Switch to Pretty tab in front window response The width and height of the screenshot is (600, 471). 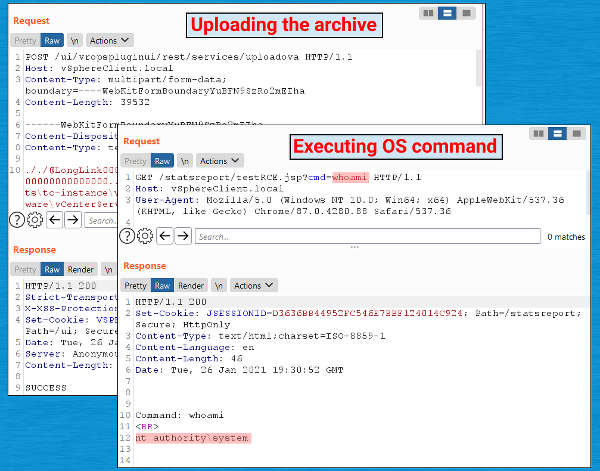tap(135, 285)
